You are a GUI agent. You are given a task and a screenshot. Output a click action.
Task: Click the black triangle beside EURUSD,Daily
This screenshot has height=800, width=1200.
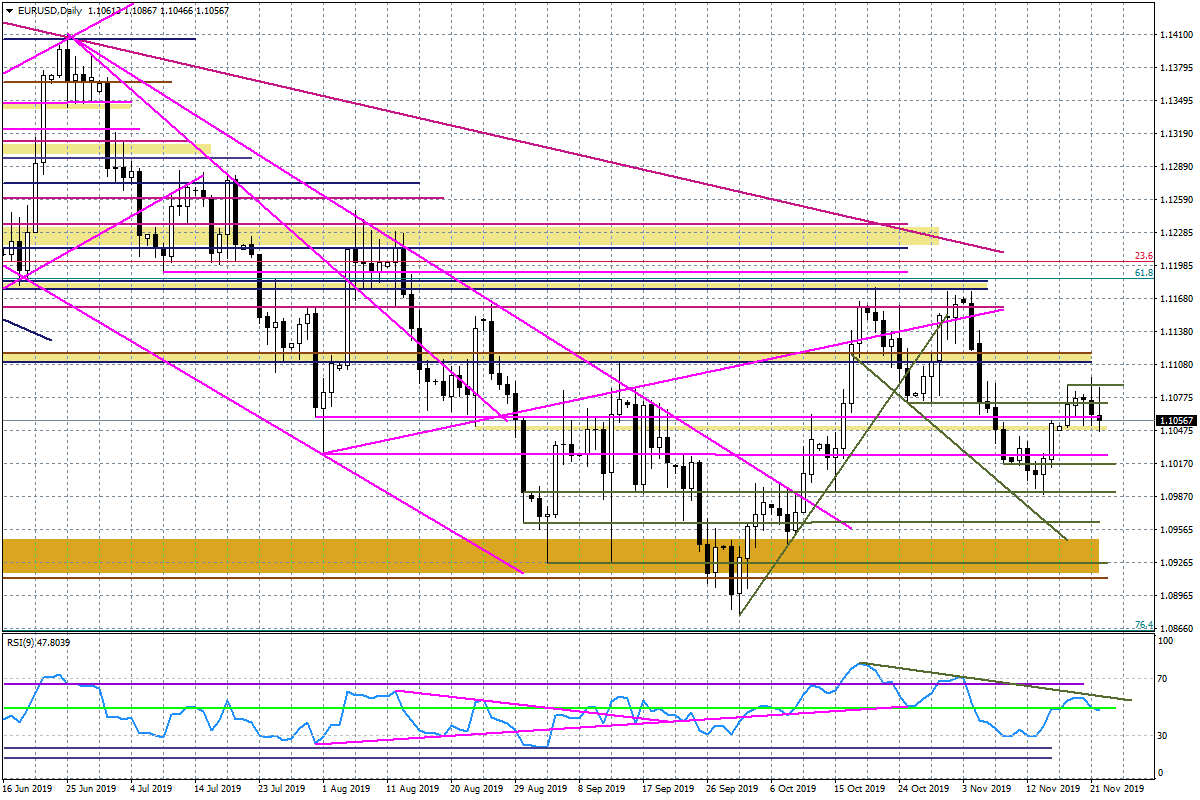click(8, 10)
